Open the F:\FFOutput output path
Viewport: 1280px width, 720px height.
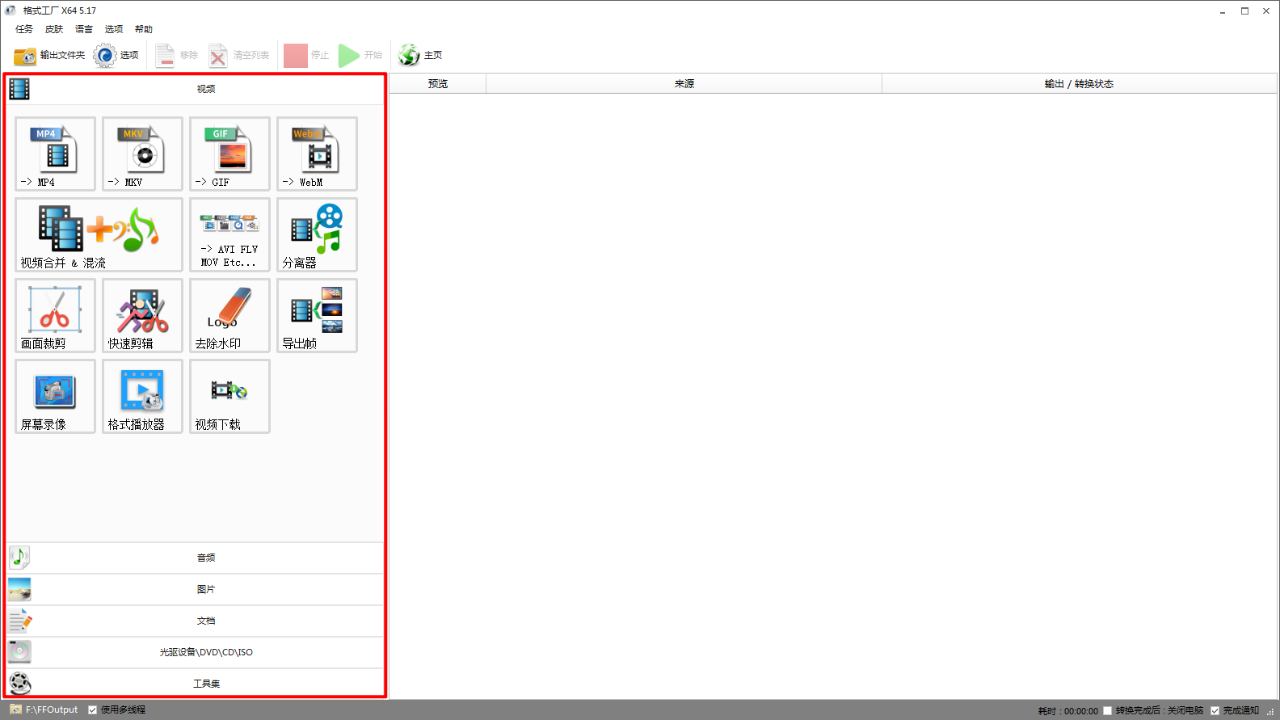pyautogui.click(x=44, y=710)
